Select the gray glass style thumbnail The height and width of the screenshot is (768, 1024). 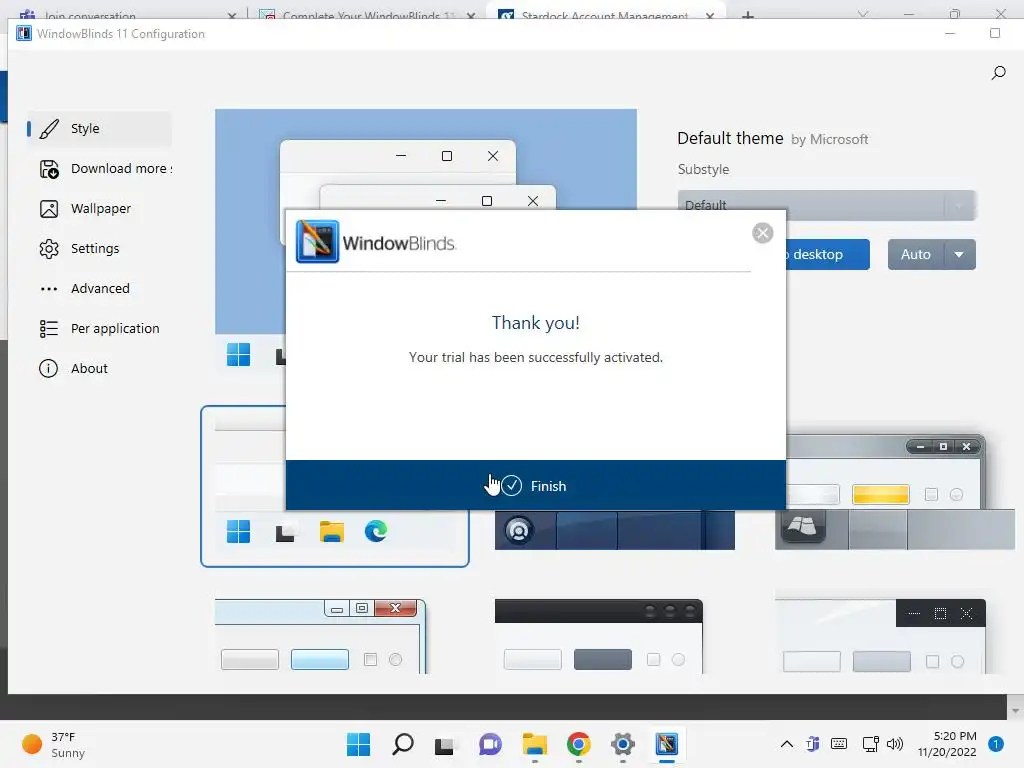(895, 492)
